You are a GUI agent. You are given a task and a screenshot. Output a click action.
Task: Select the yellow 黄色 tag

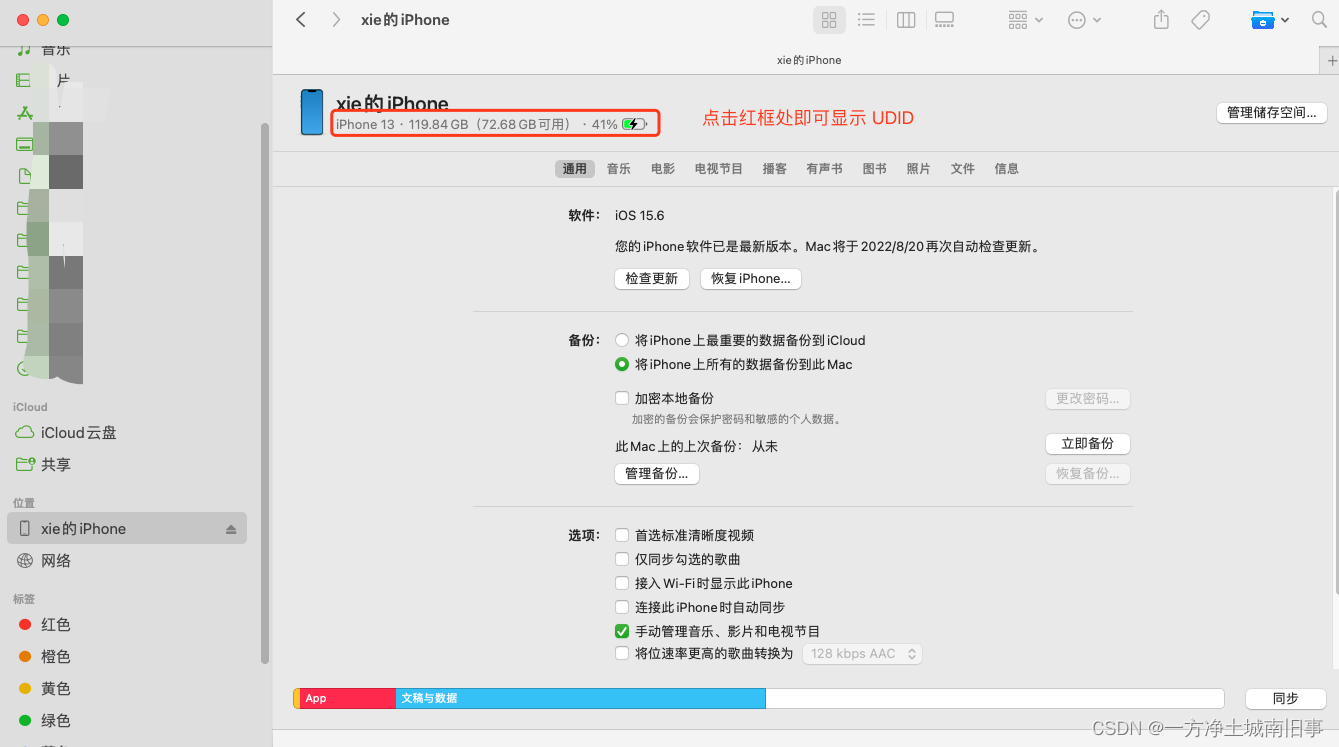(x=45, y=689)
